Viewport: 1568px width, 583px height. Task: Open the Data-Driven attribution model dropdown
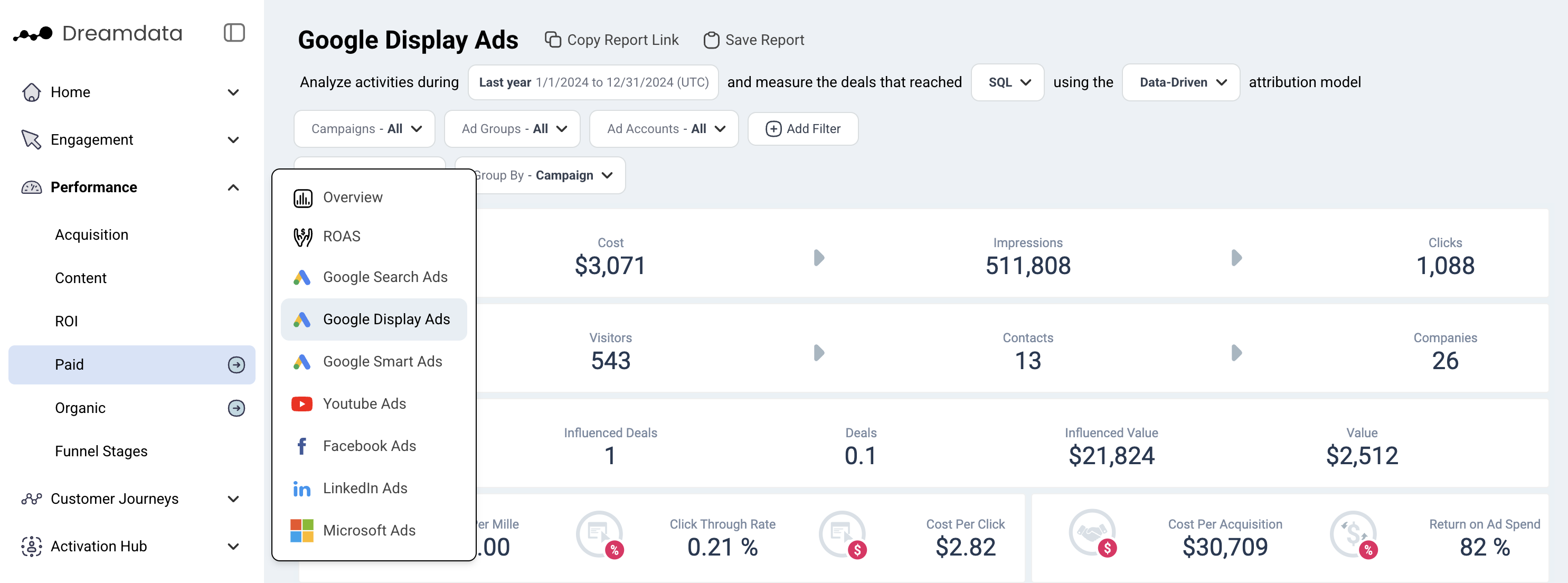click(x=1180, y=82)
